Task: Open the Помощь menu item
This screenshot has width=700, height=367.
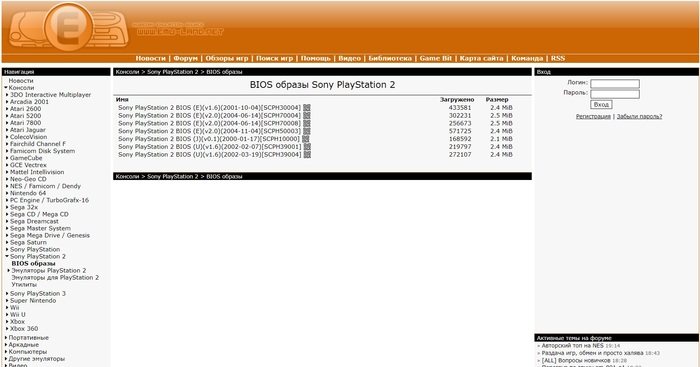Action: tap(316, 58)
